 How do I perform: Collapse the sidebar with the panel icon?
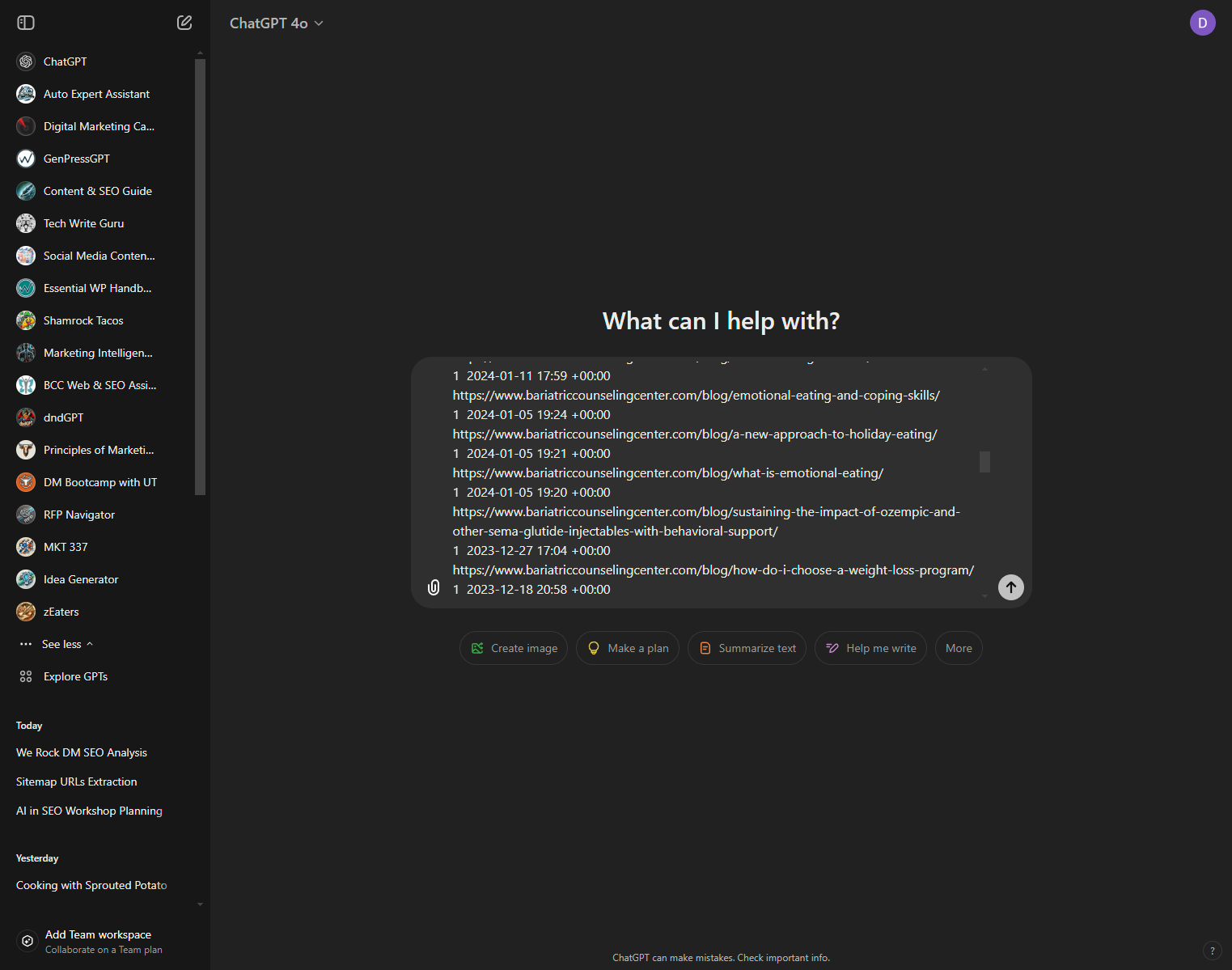(x=26, y=23)
